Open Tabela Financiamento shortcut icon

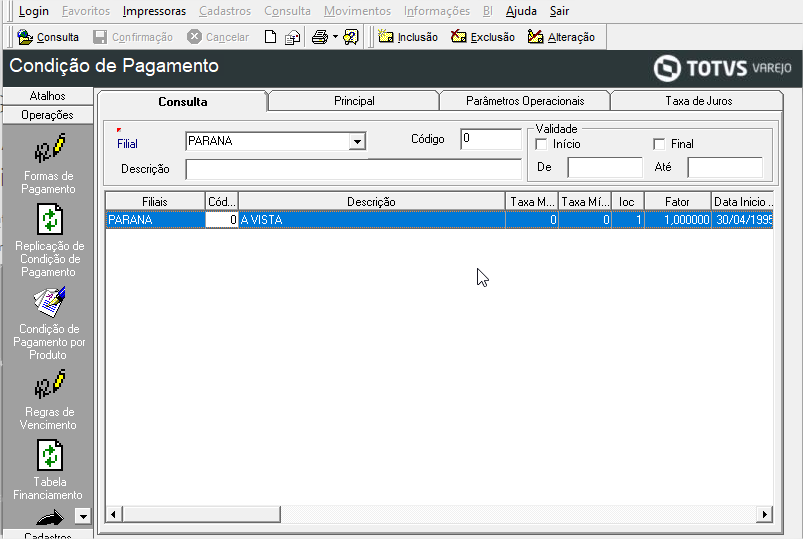click(50, 455)
